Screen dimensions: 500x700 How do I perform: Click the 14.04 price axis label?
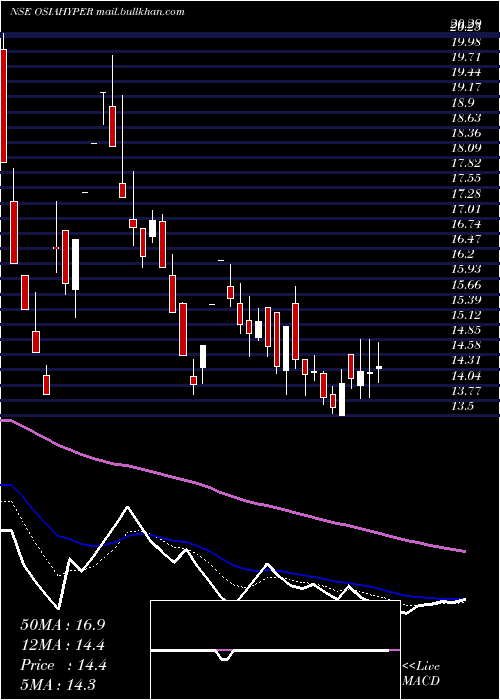(466, 375)
